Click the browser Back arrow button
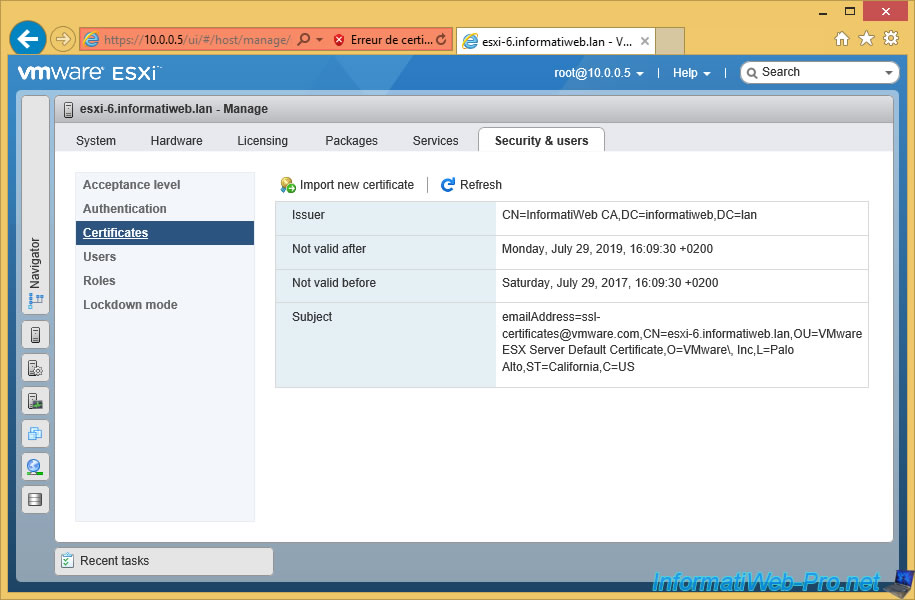 [27, 39]
